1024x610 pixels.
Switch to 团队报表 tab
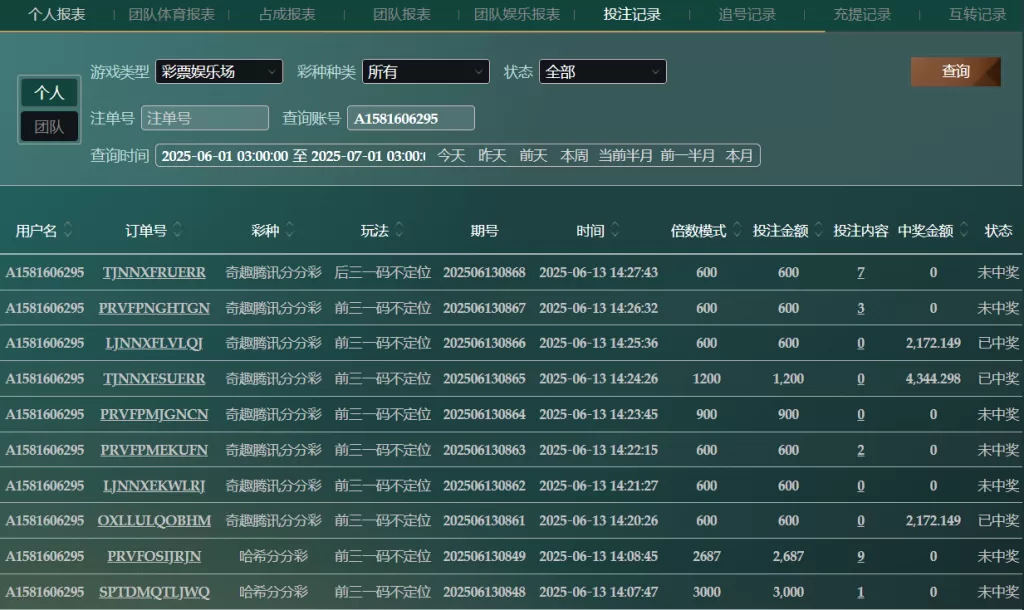[402, 14]
